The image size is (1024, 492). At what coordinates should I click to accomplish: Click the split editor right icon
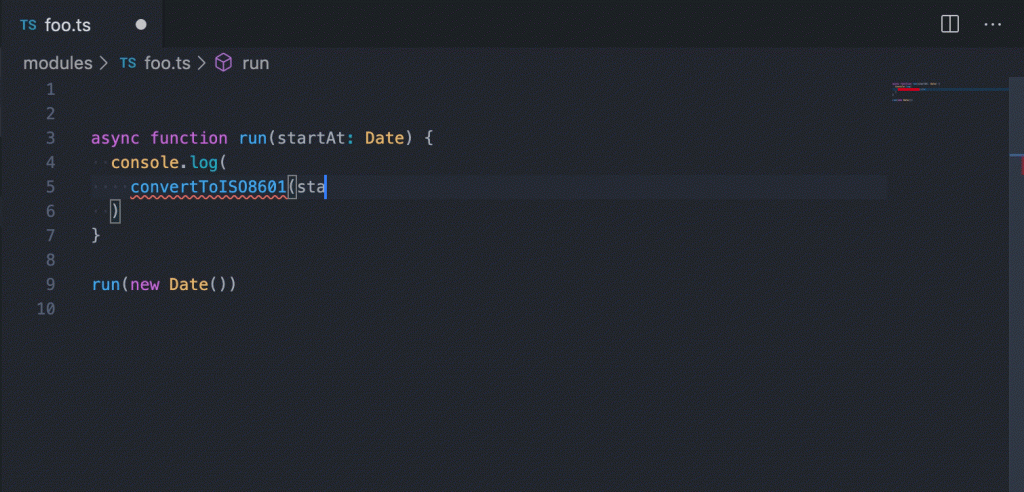coord(950,24)
